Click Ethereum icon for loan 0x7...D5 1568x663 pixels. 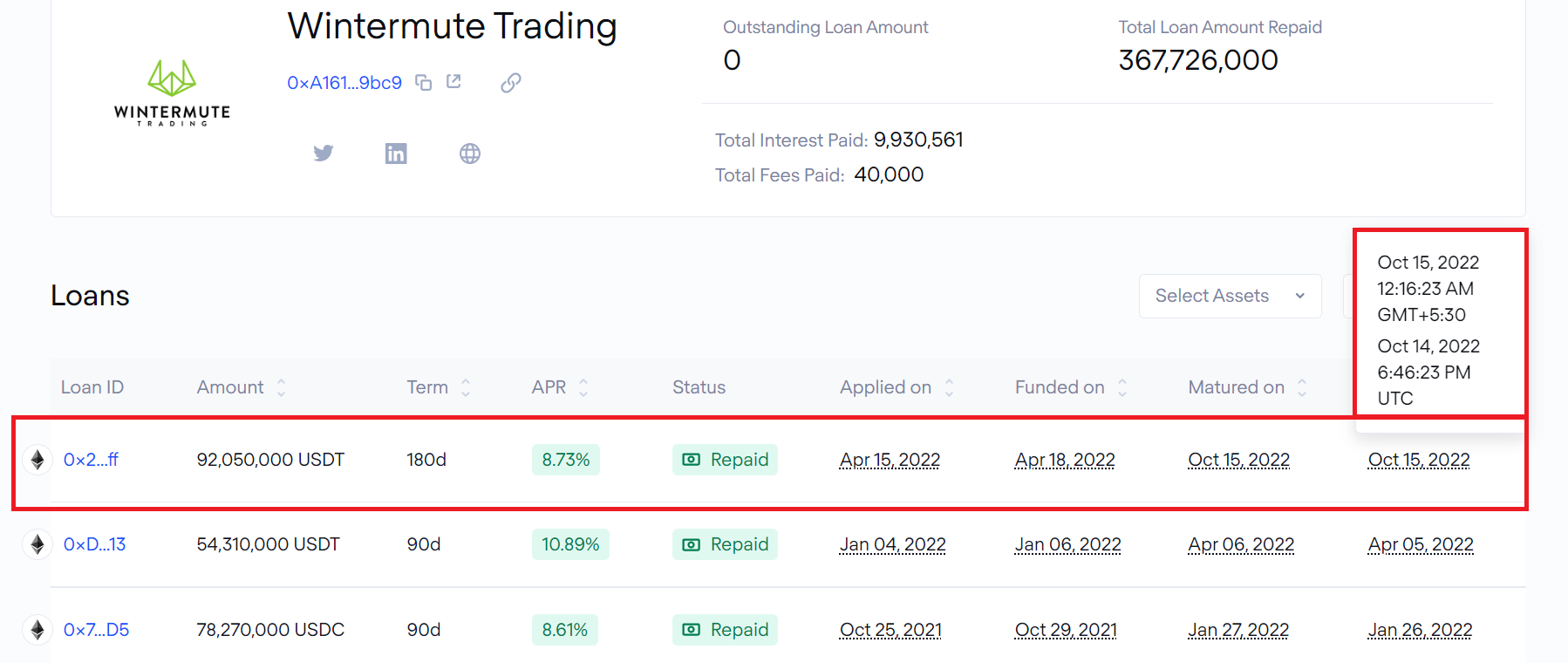pos(37,630)
